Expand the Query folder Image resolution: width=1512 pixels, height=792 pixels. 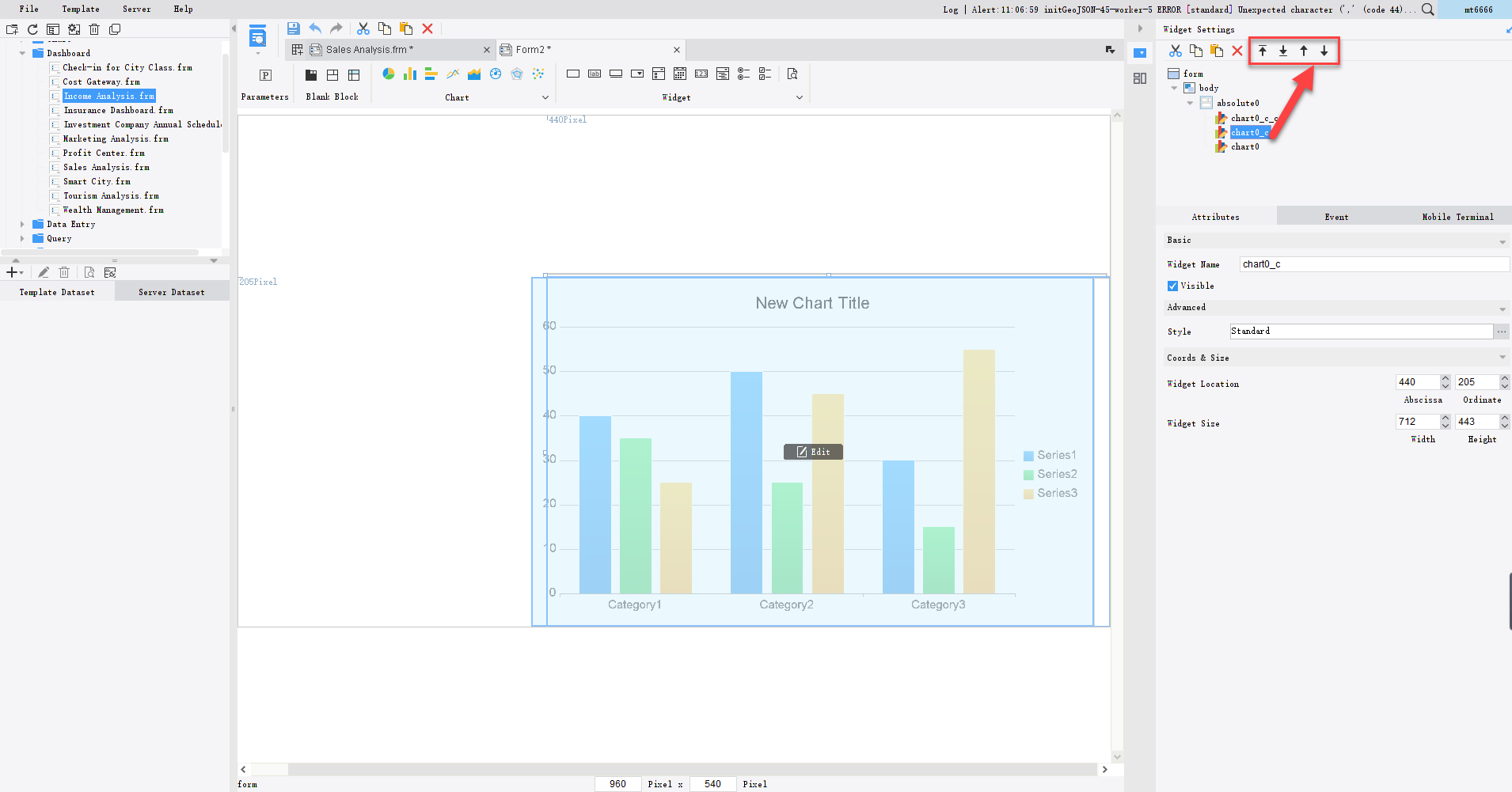[x=22, y=238]
